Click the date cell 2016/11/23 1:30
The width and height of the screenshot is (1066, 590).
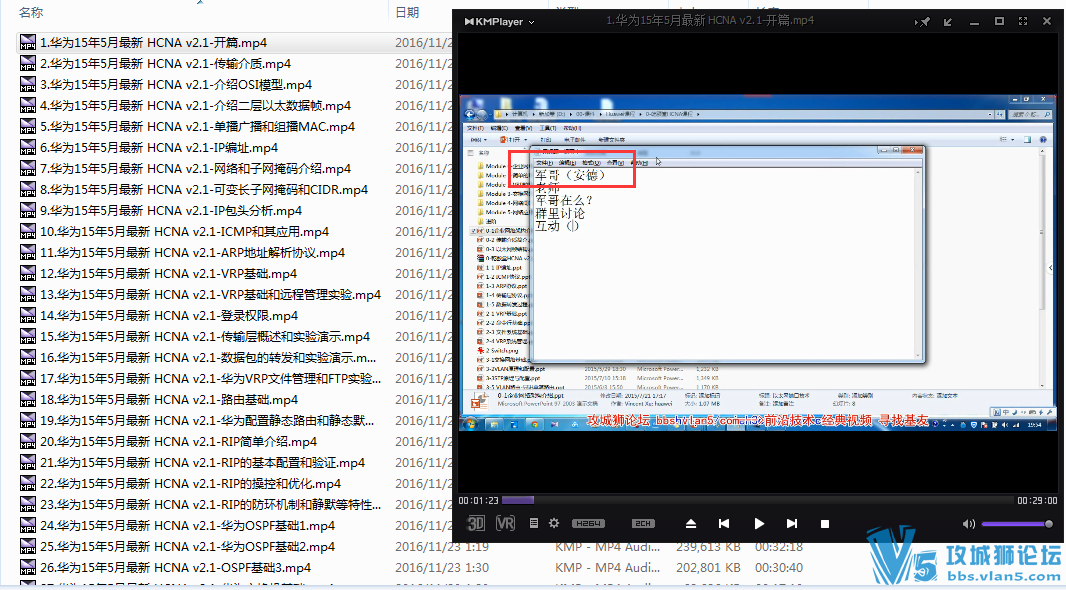442,568
